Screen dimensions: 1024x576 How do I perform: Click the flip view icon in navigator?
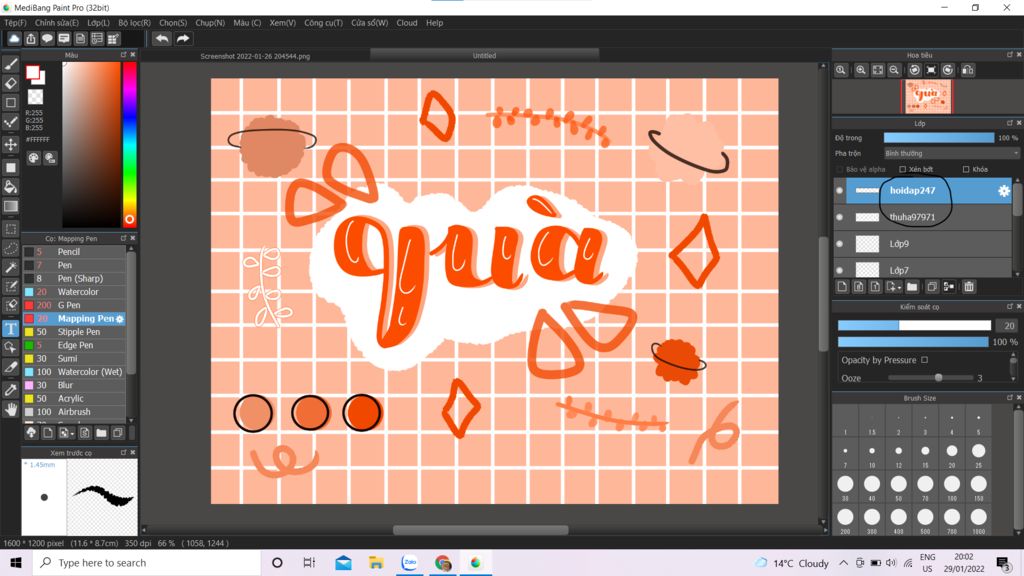[968, 70]
